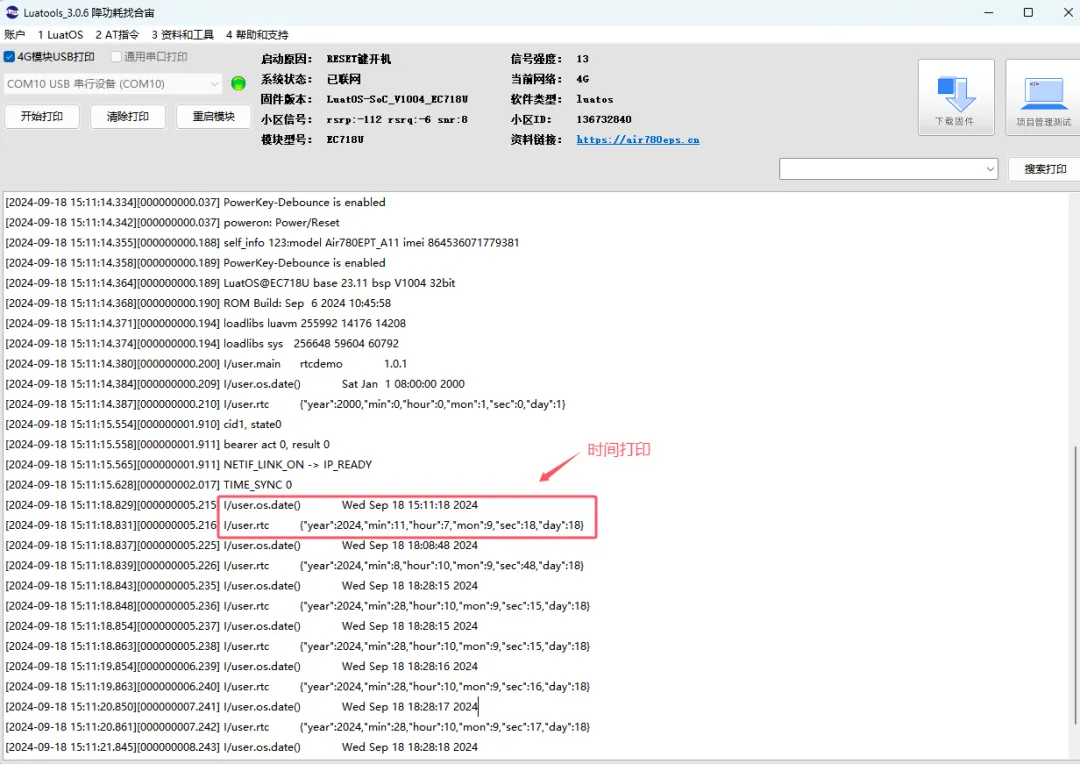Open the search text combo box dropdown
Screen dimensions: 1080x764
point(990,169)
